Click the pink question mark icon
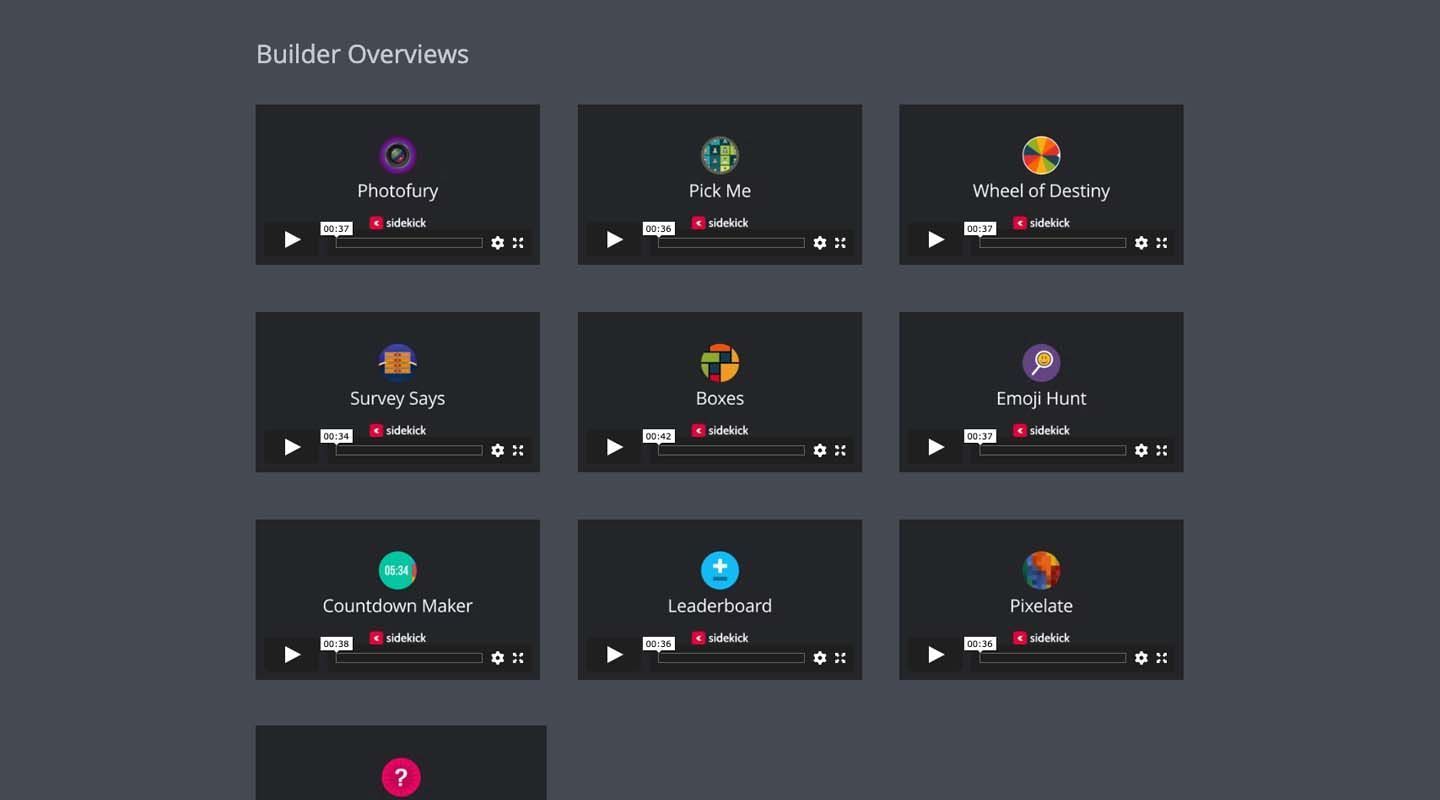1440x800 pixels. click(401, 777)
